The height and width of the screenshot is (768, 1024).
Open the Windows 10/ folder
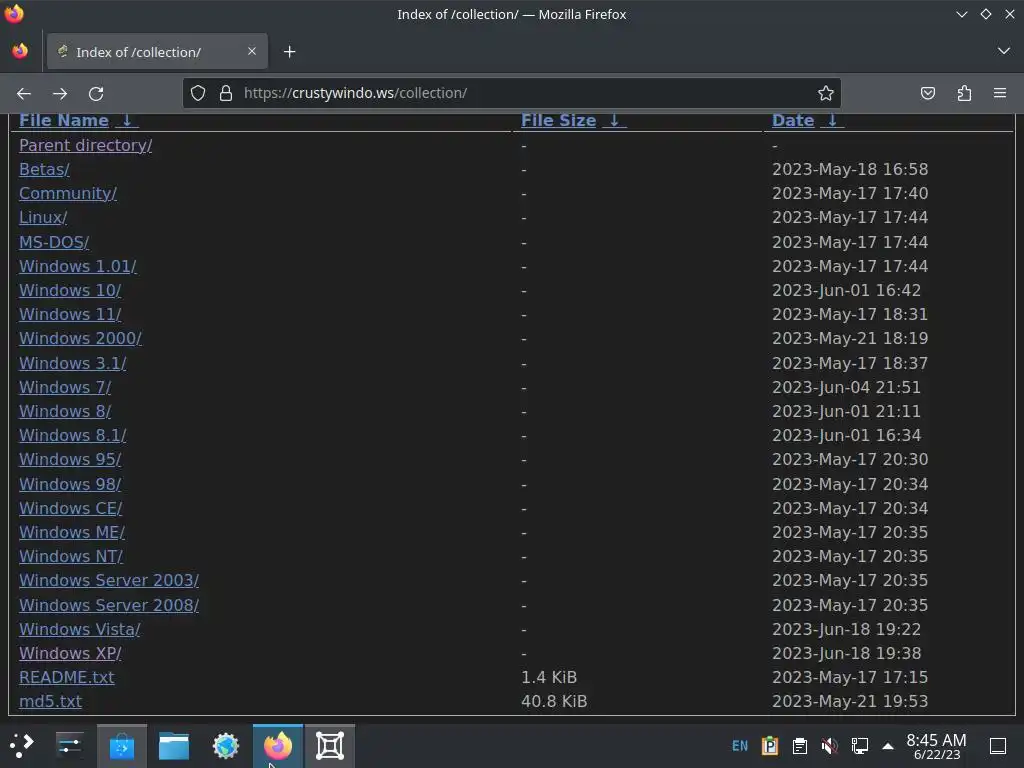pyautogui.click(x=70, y=290)
